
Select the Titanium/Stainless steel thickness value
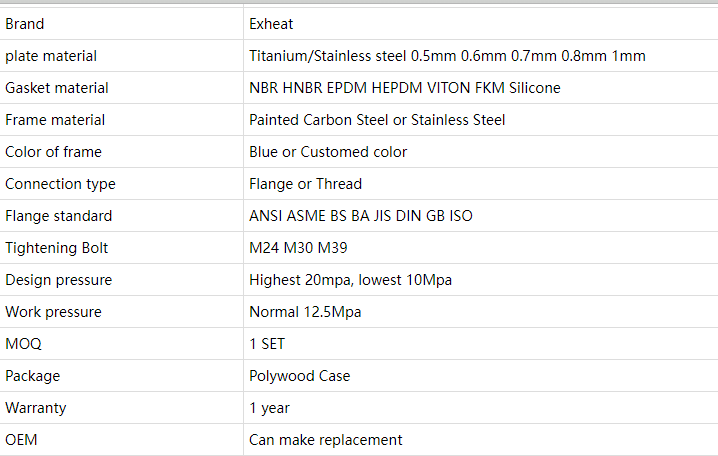pos(447,56)
